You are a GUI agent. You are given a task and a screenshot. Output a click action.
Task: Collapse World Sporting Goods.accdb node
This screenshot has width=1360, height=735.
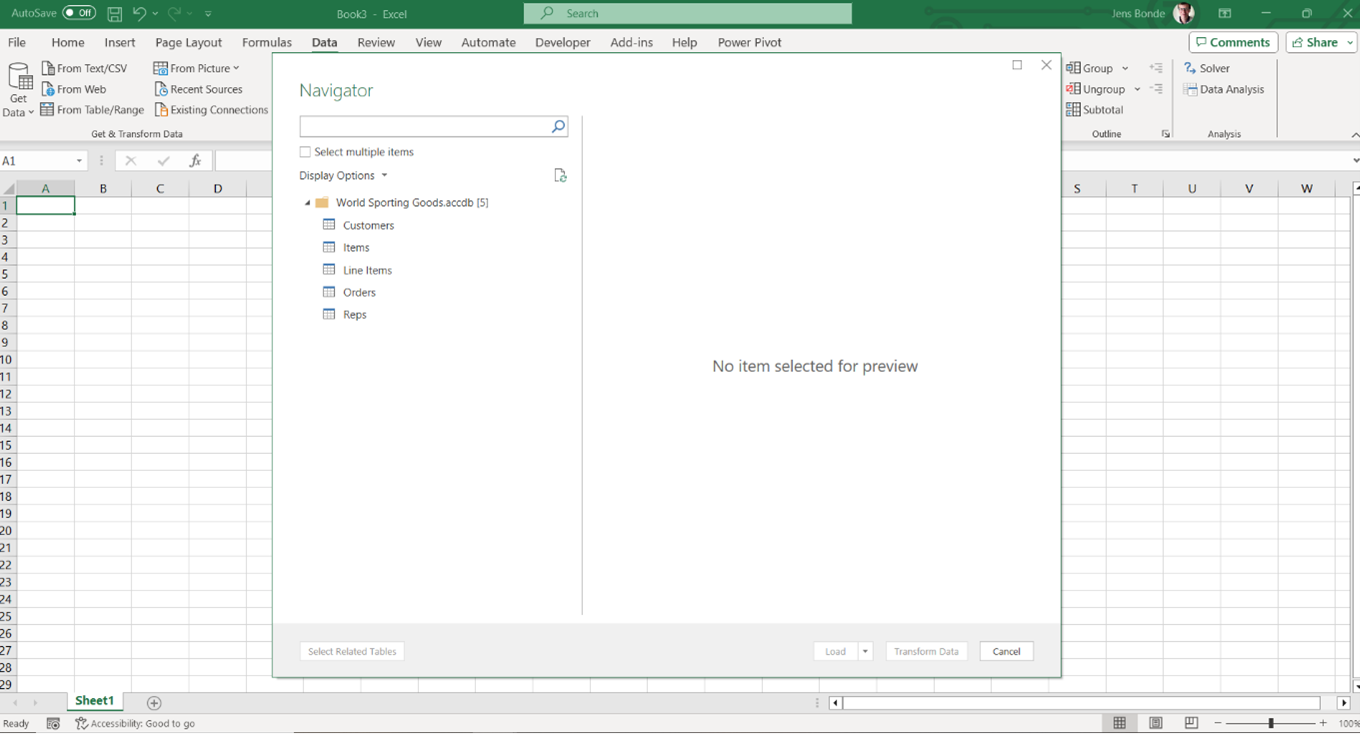click(x=308, y=203)
